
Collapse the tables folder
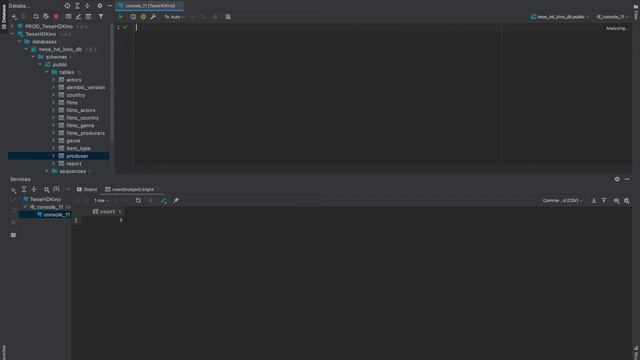pyautogui.click(x=47, y=72)
